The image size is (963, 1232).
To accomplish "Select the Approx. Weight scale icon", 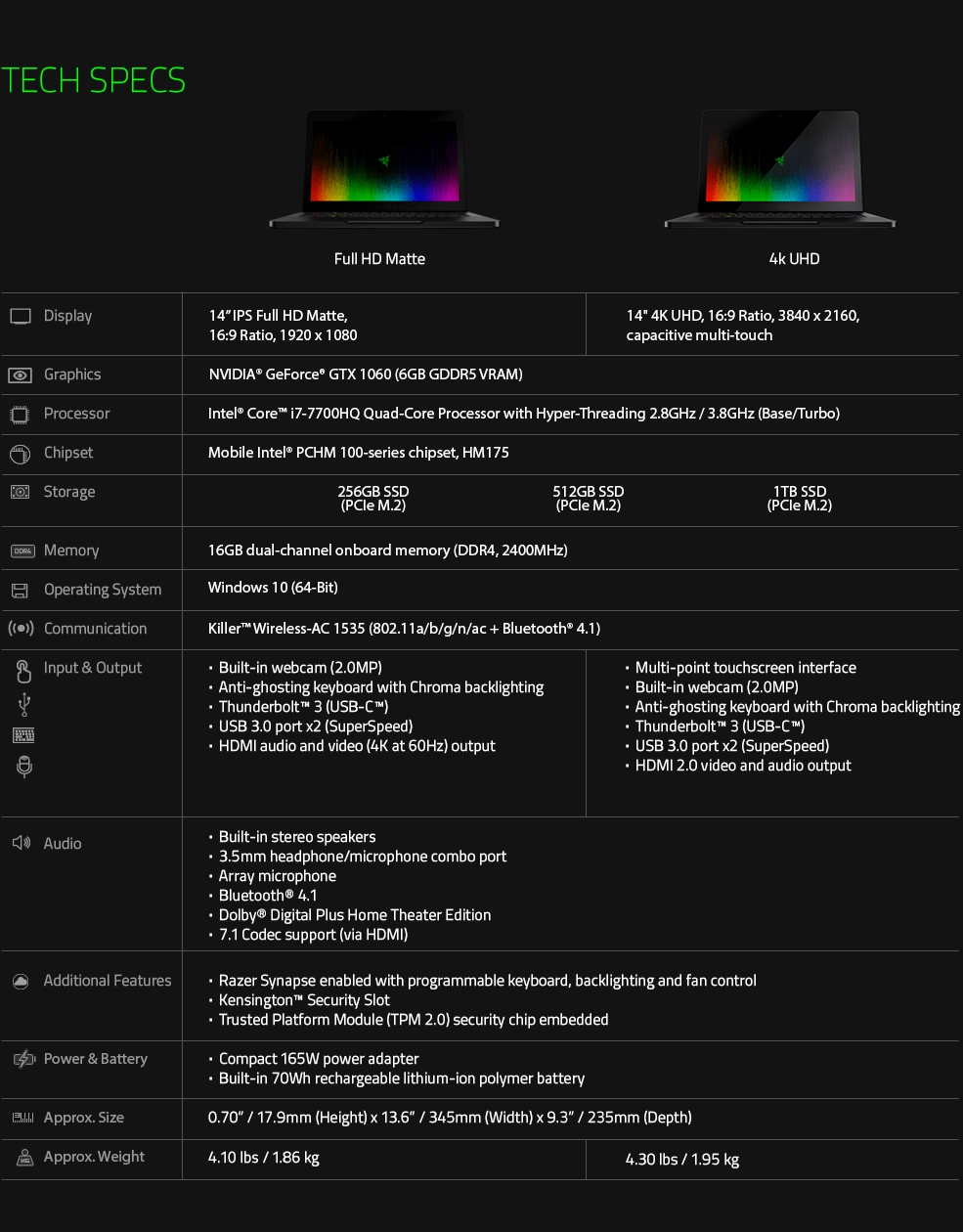I will (25, 1158).
